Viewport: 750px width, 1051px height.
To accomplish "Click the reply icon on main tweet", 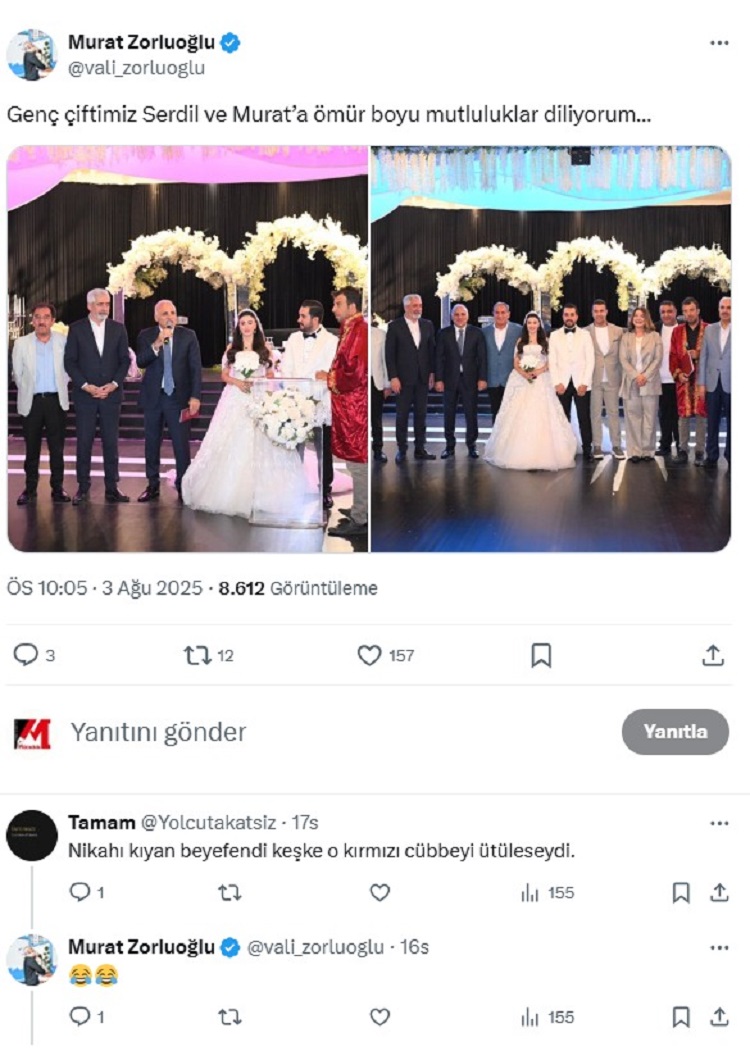I will point(26,655).
